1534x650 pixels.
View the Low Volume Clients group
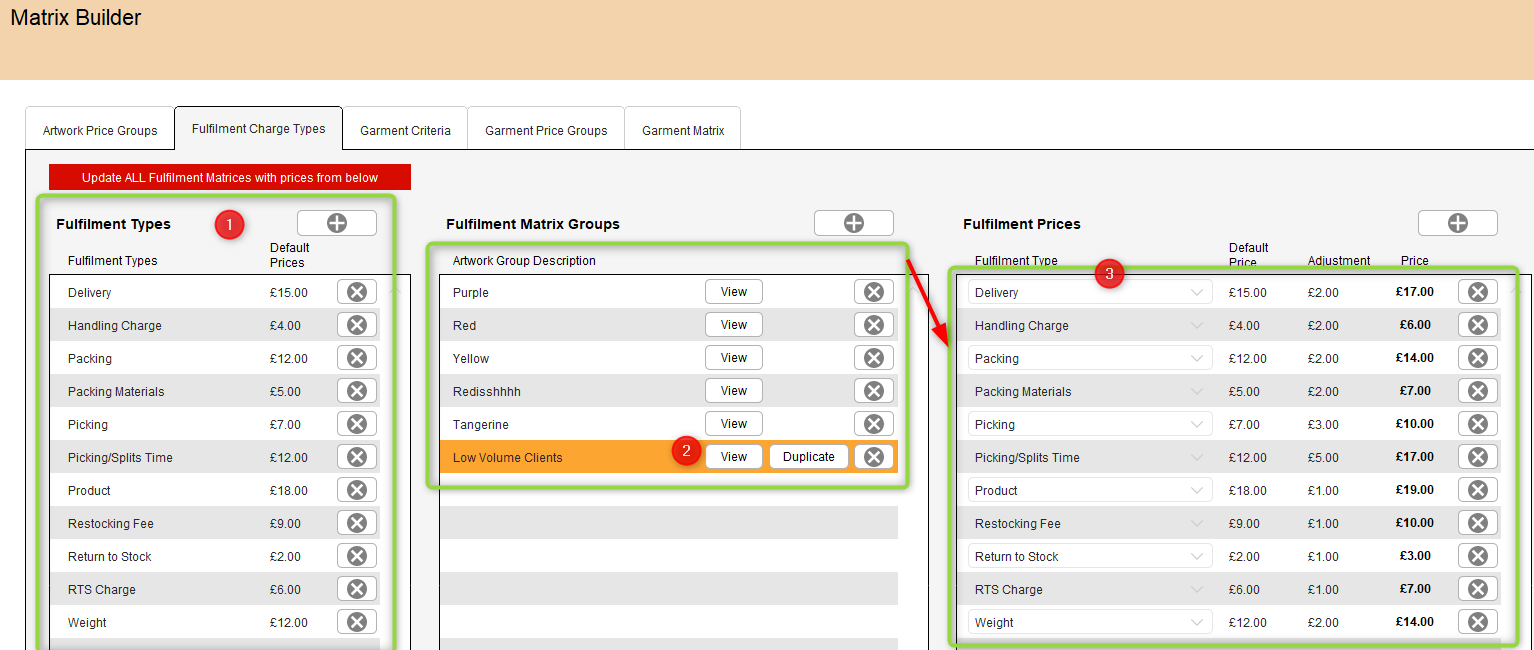(734, 457)
